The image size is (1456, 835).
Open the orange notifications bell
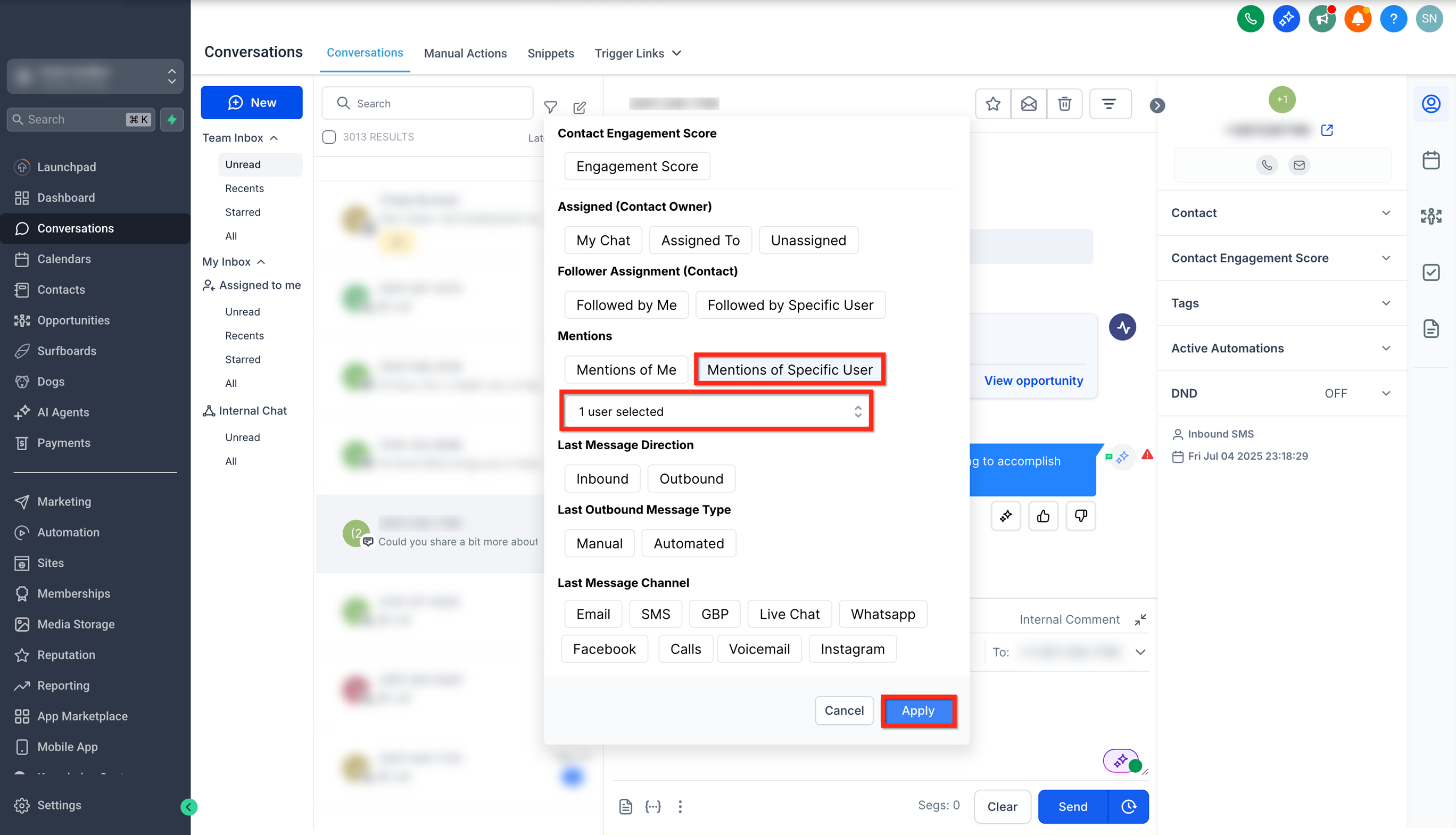point(1358,19)
